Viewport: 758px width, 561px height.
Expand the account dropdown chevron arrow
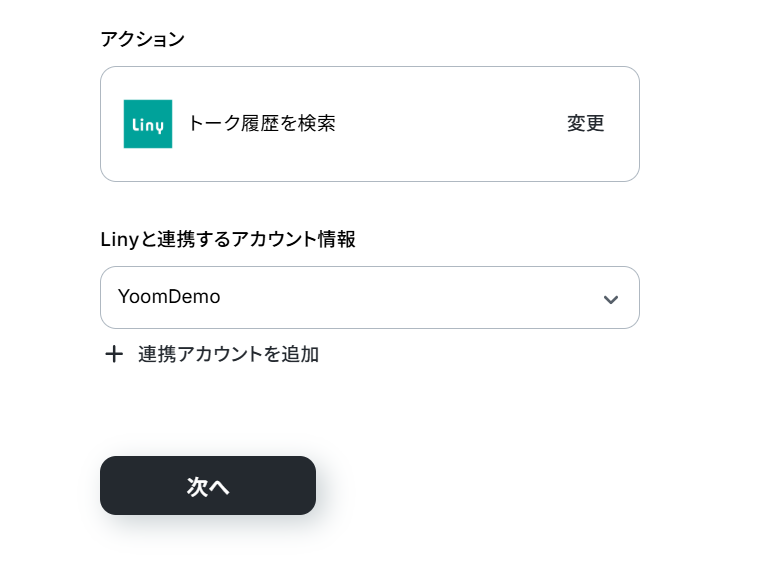tap(611, 299)
